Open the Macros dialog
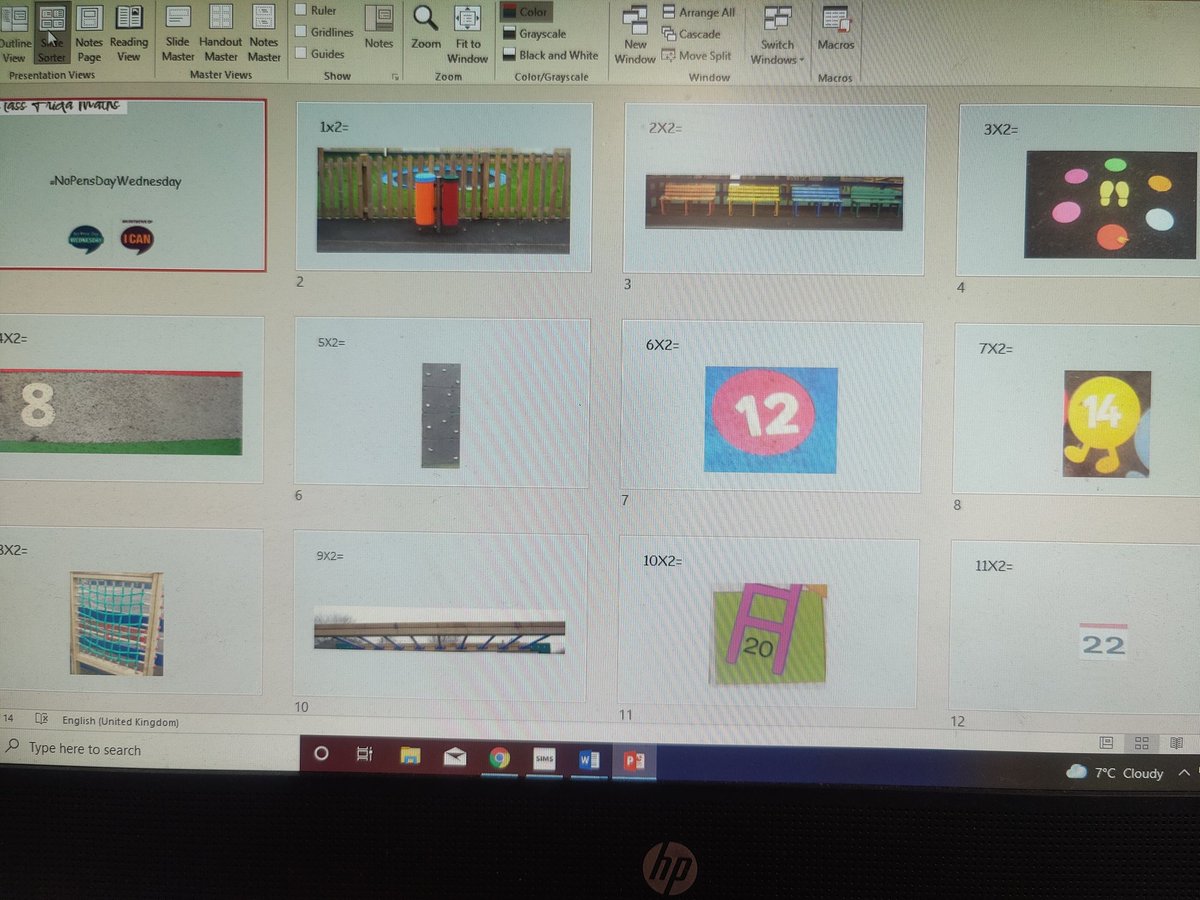Viewport: 1200px width, 900px height. point(835,28)
